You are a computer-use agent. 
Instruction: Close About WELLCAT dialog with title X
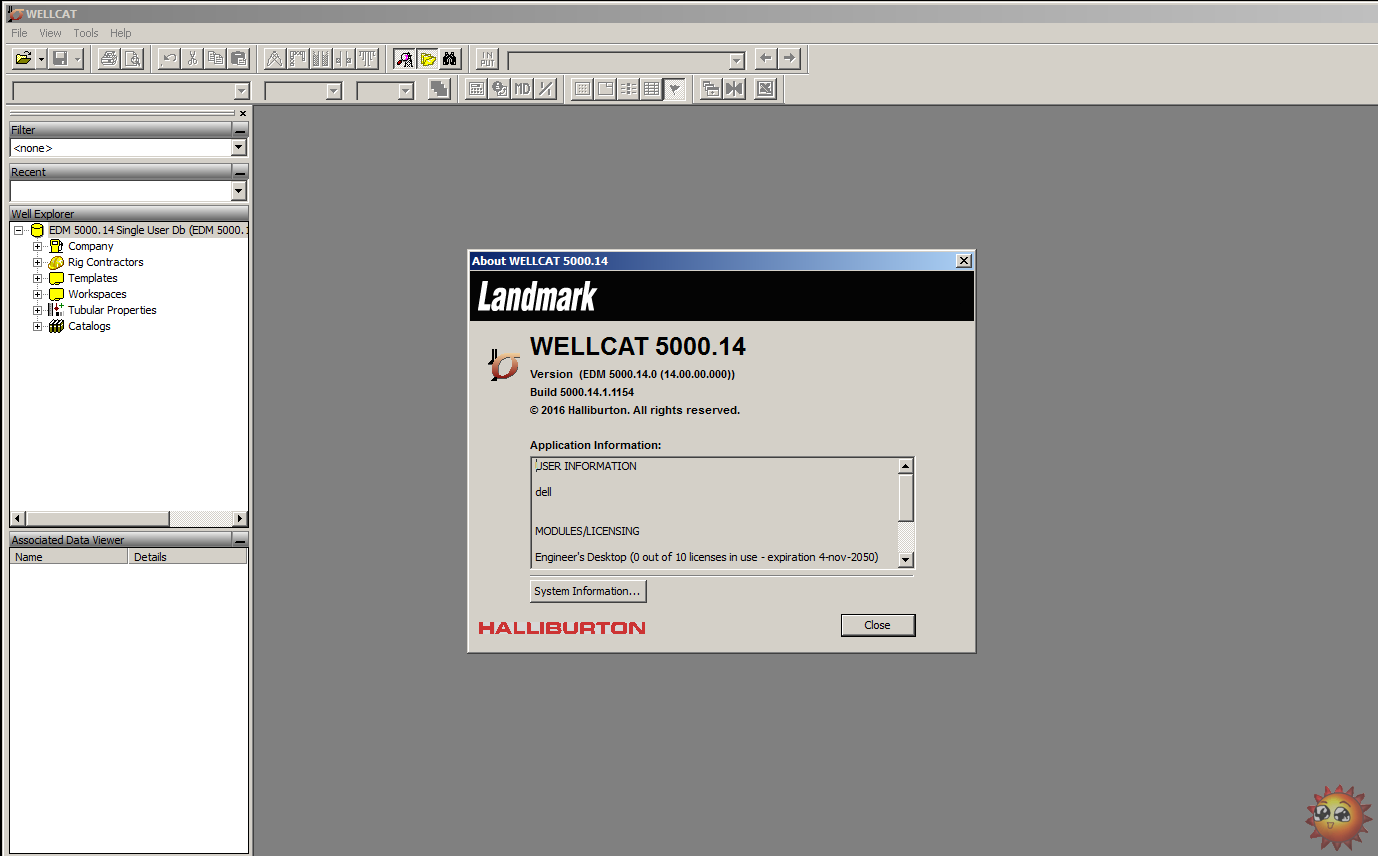[x=963, y=260]
